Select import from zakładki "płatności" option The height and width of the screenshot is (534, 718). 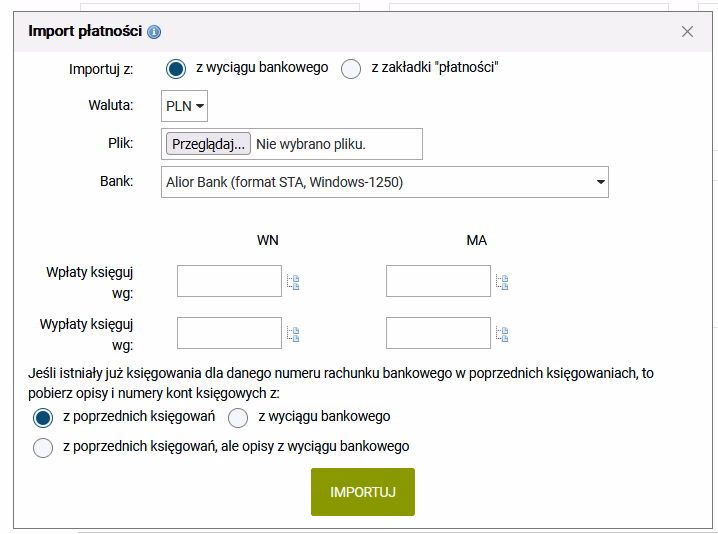(x=351, y=69)
